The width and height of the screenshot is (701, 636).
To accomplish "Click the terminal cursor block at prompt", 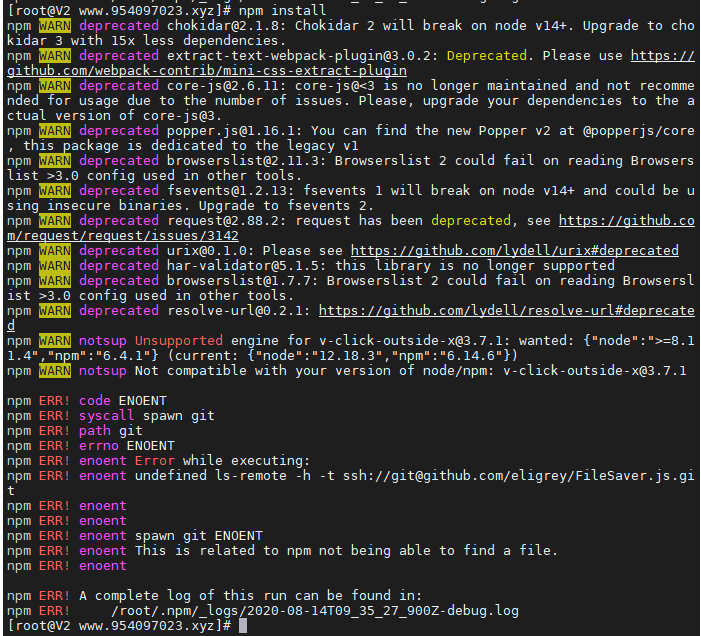I will click(x=243, y=626).
